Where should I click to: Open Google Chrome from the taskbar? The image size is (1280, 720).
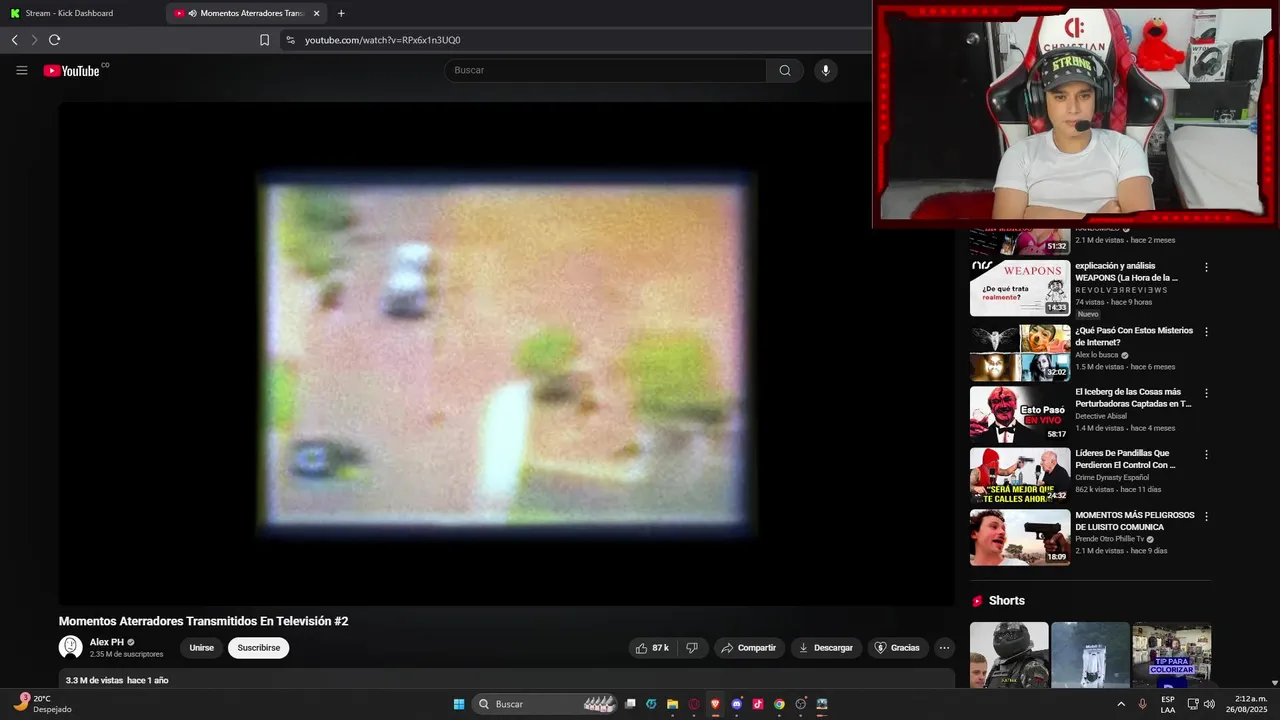point(779,704)
